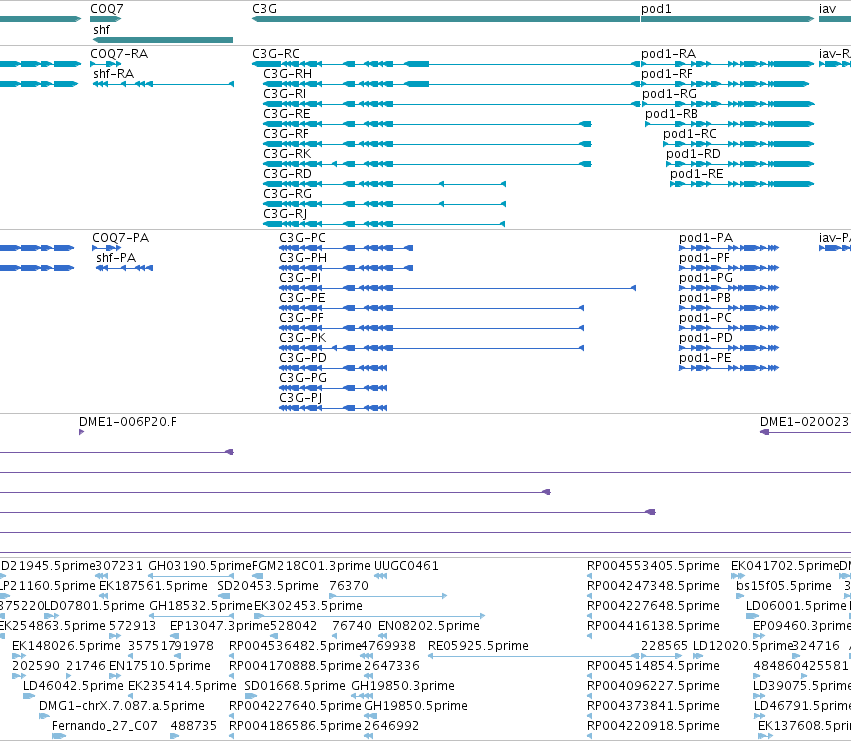The height and width of the screenshot is (741, 851).
Task: Open the C3G-PJ CDS label
Action: [301, 398]
